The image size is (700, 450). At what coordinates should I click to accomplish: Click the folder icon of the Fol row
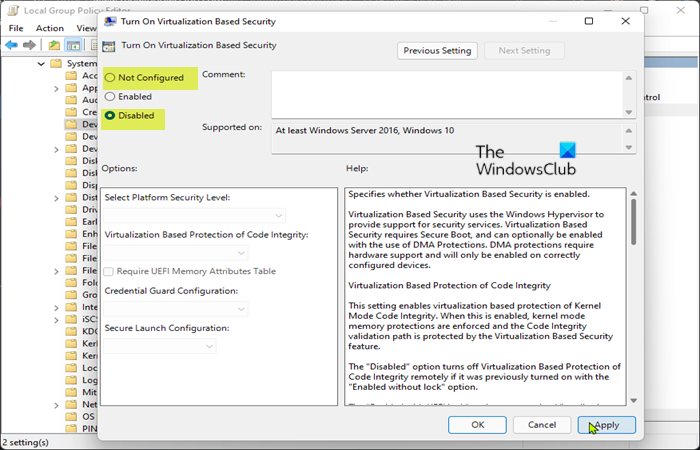[71, 283]
